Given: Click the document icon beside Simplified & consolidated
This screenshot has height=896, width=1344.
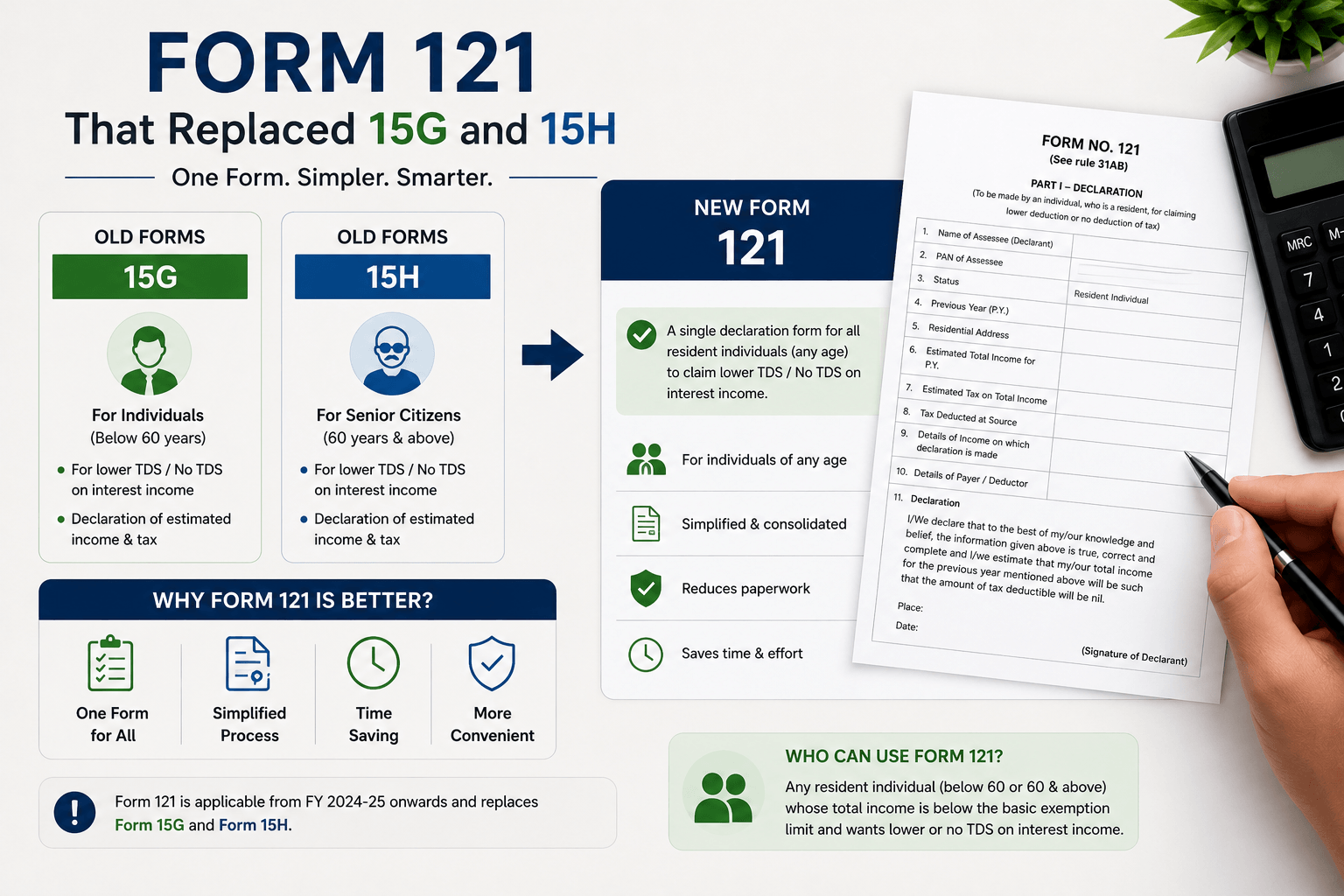Looking at the screenshot, I should pyautogui.click(x=646, y=524).
